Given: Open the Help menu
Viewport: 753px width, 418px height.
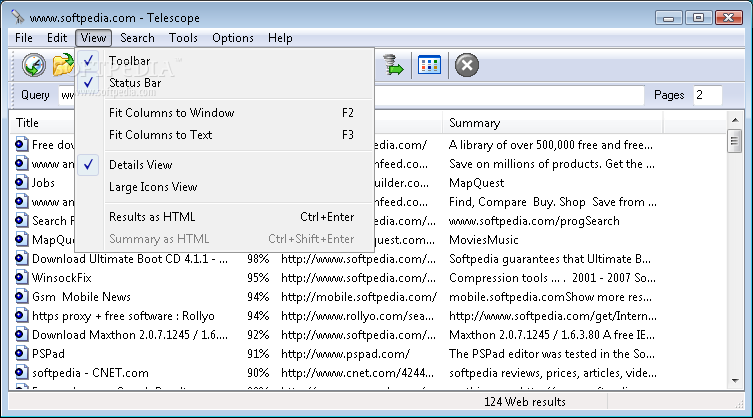Looking at the screenshot, I should (x=280, y=37).
